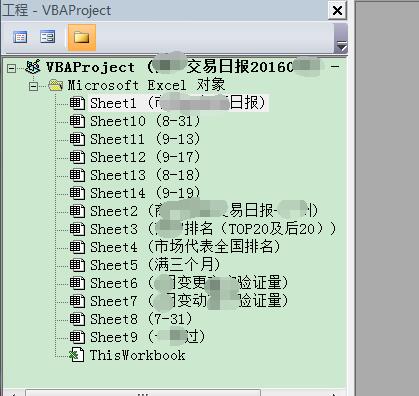Select Sheet12 (9-17) label

[x=145, y=157]
